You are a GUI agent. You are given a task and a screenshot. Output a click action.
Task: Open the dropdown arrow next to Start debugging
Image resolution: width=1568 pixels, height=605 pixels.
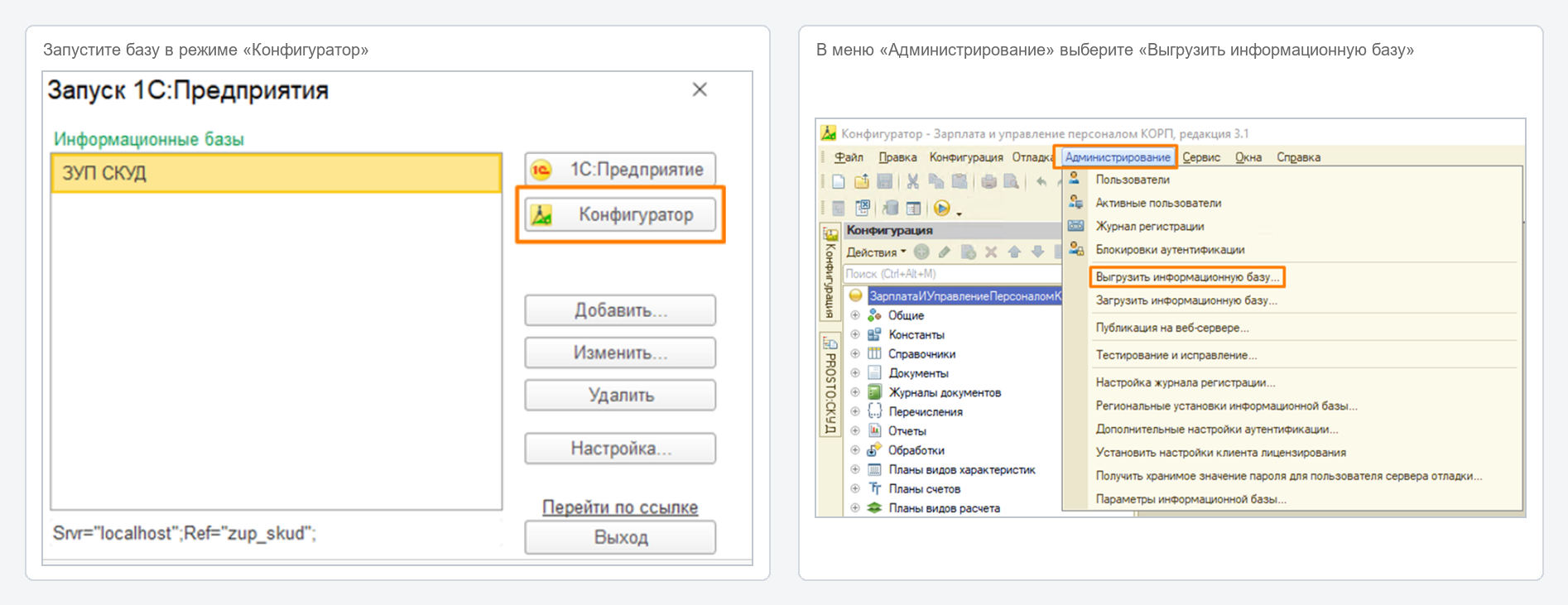tap(959, 214)
